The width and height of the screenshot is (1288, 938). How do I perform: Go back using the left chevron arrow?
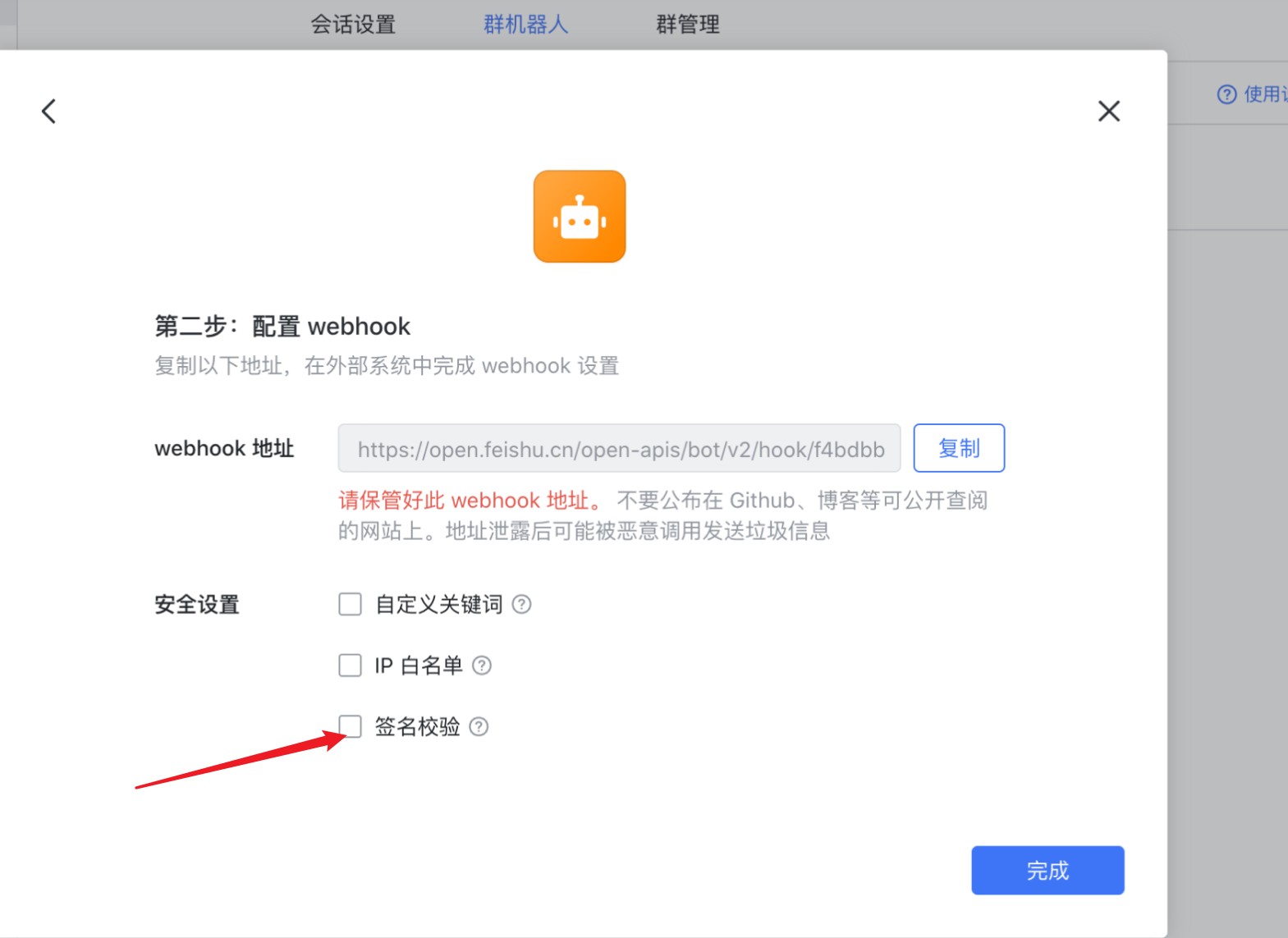tap(49, 112)
